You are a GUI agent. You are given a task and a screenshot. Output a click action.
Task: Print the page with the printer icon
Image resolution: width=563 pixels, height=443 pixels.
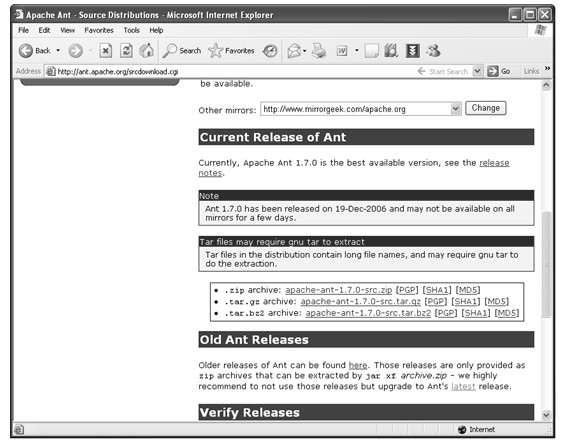coord(319,51)
